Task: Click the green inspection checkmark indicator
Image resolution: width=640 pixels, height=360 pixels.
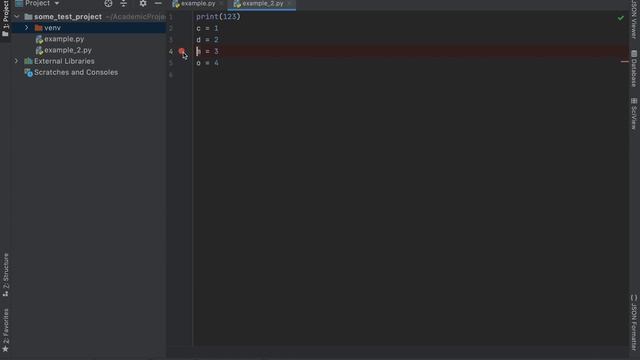Action: [620, 18]
